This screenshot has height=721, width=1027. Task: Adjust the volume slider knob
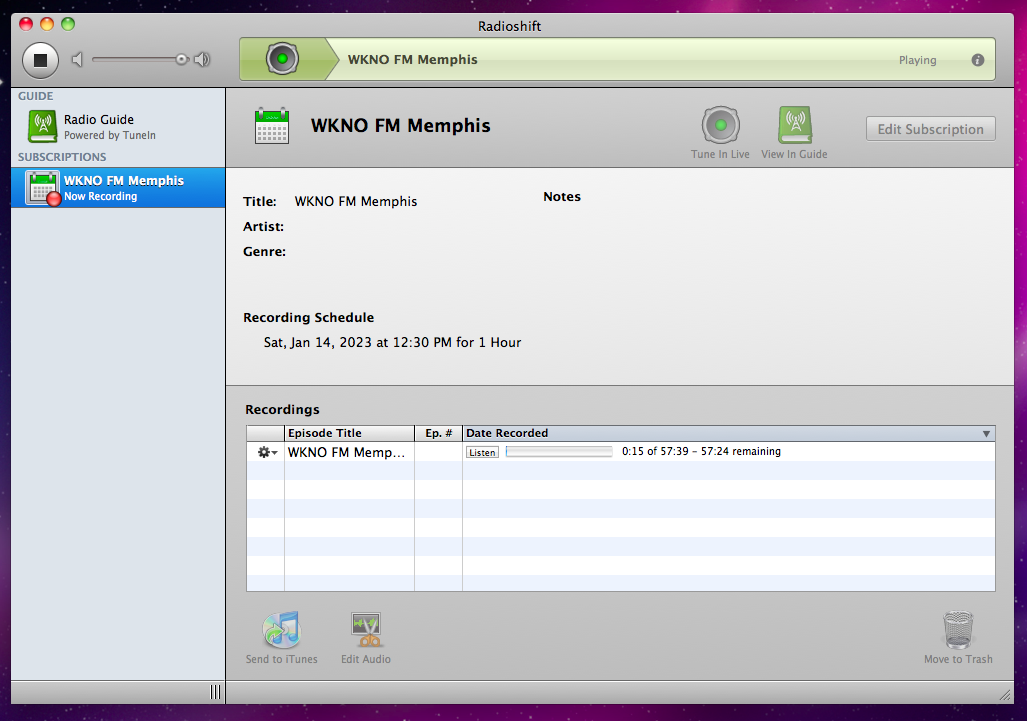tap(181, 60)
